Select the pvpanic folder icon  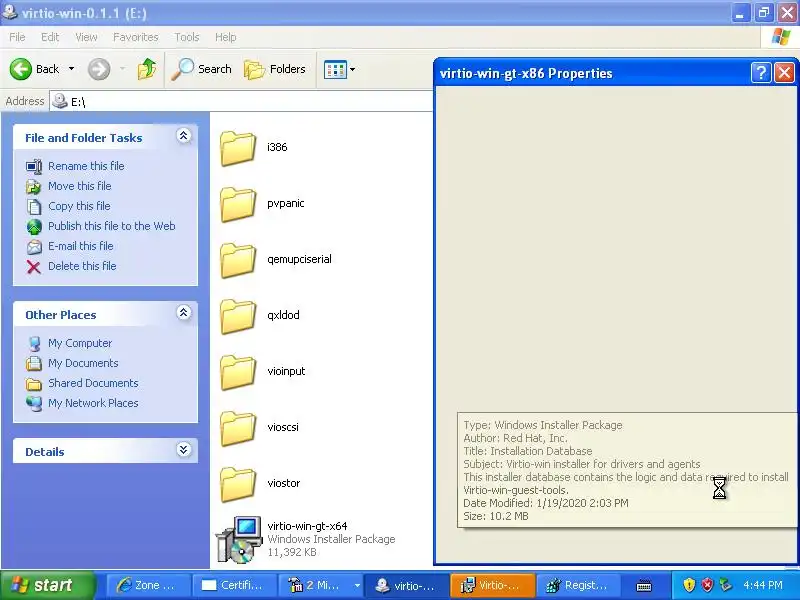click(x=238, y=204)
